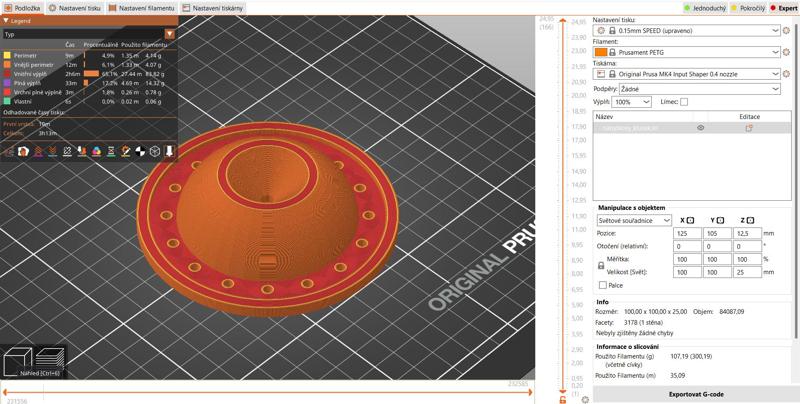
Task: Toggle seams display icon
Action: click(x=67, y=152)
